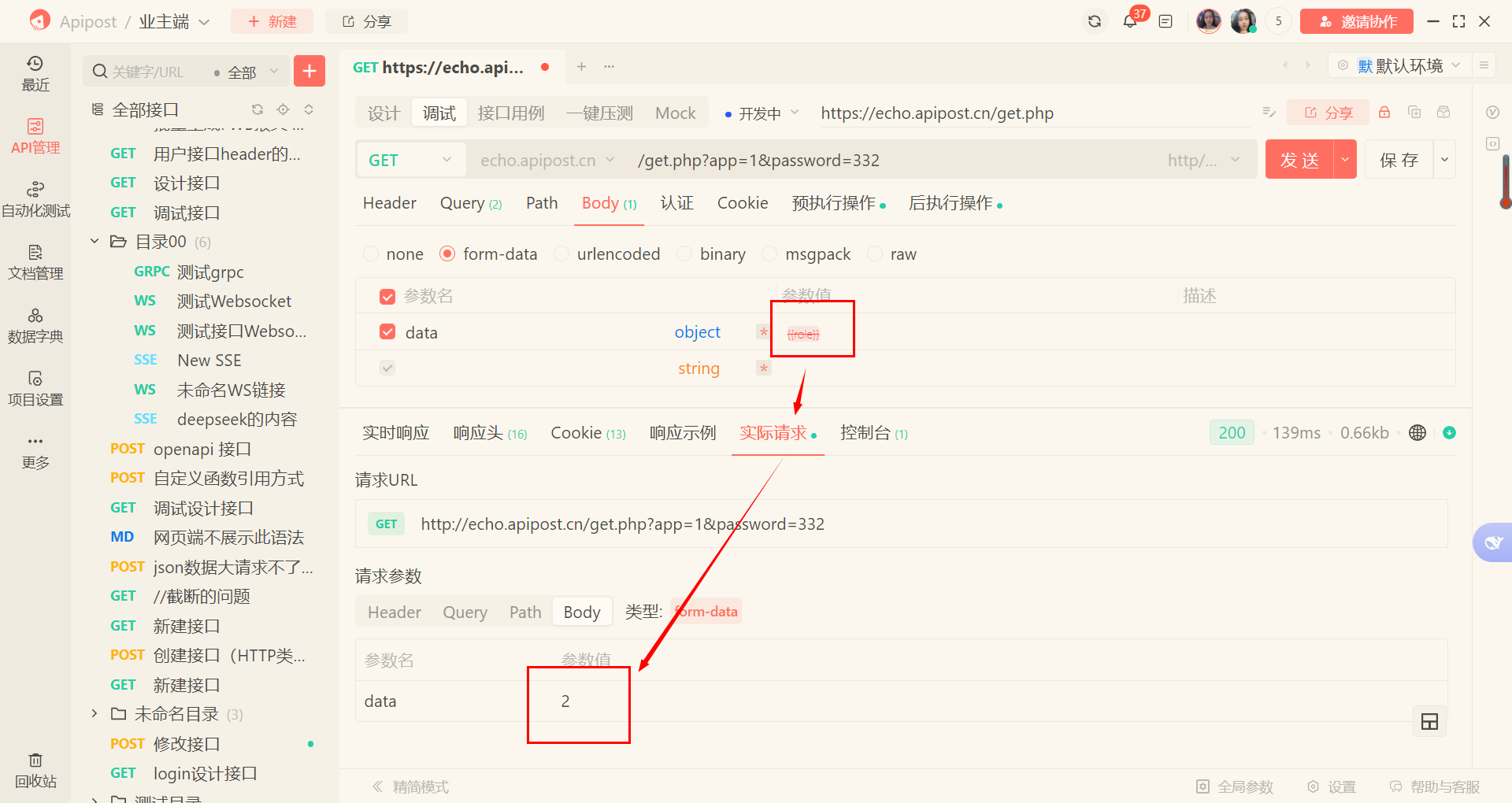Open the 开发中 status dropdown
This screenshot has width=1512, height=803.
point(762,113)
